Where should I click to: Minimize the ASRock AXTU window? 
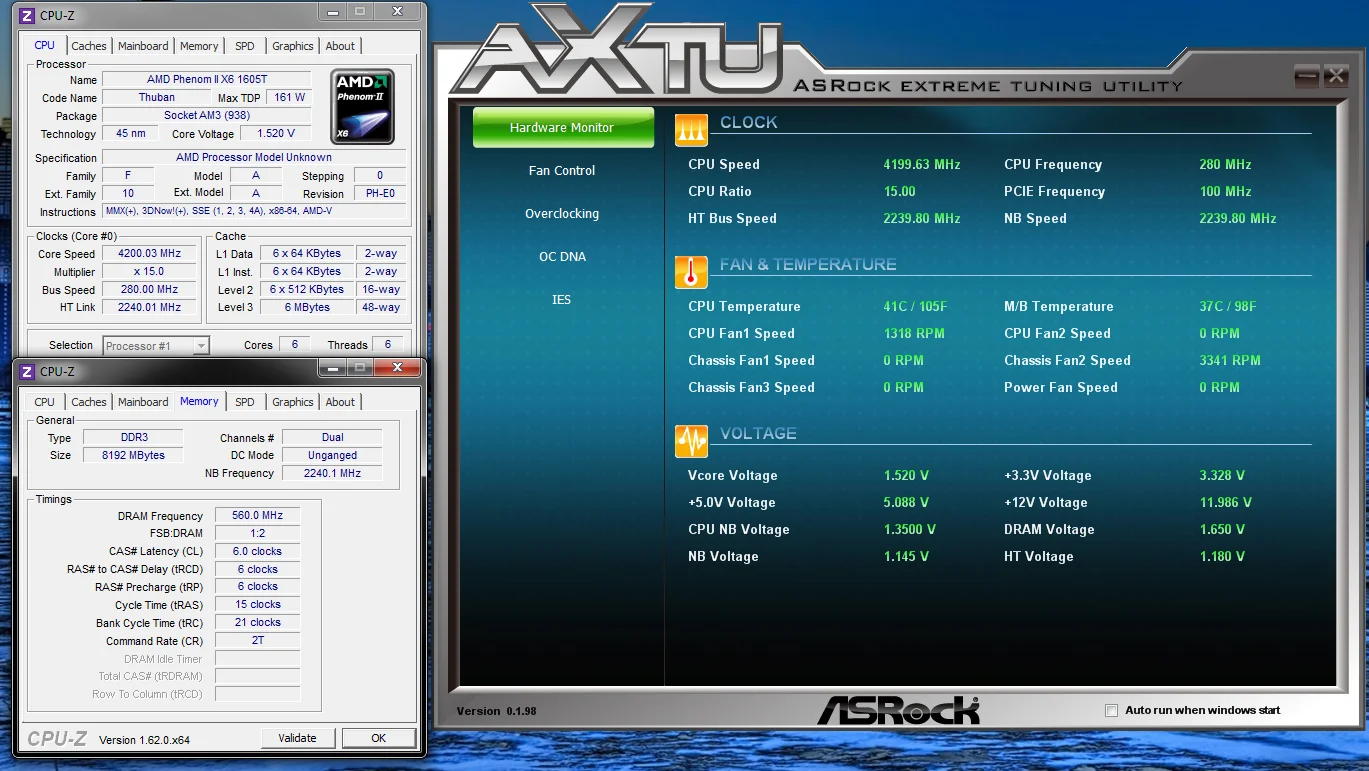(x=1306, y=76)
